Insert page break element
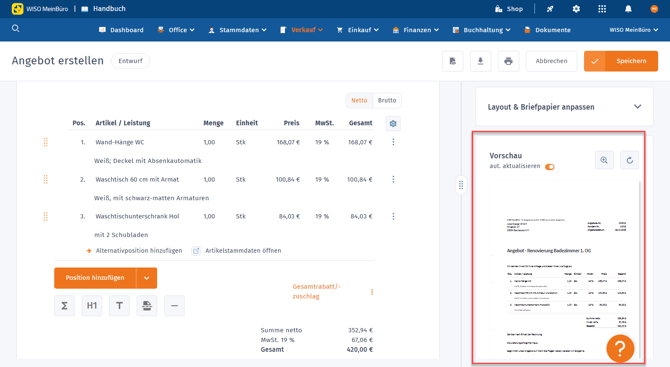The image size is (670, 367). (147, 305)
